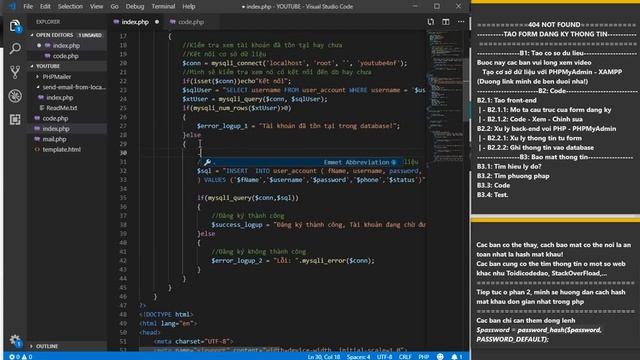
Task: Open the Help menu
Action: pos(189,7)
